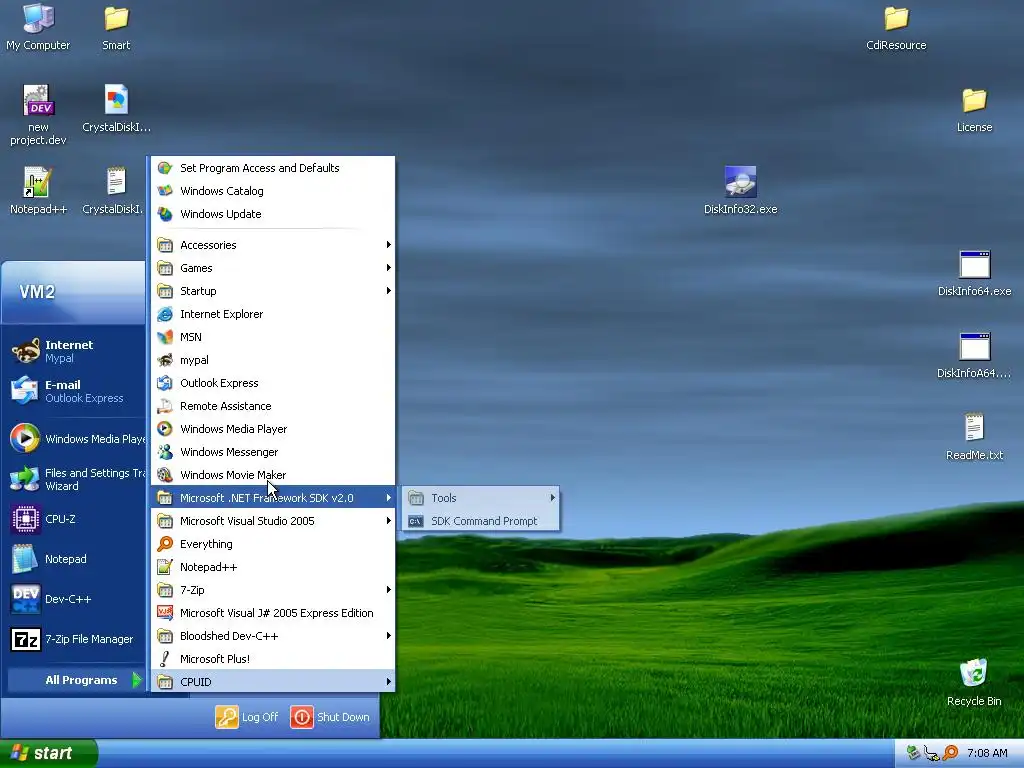Click the Log Off button

tap(248, 716)
